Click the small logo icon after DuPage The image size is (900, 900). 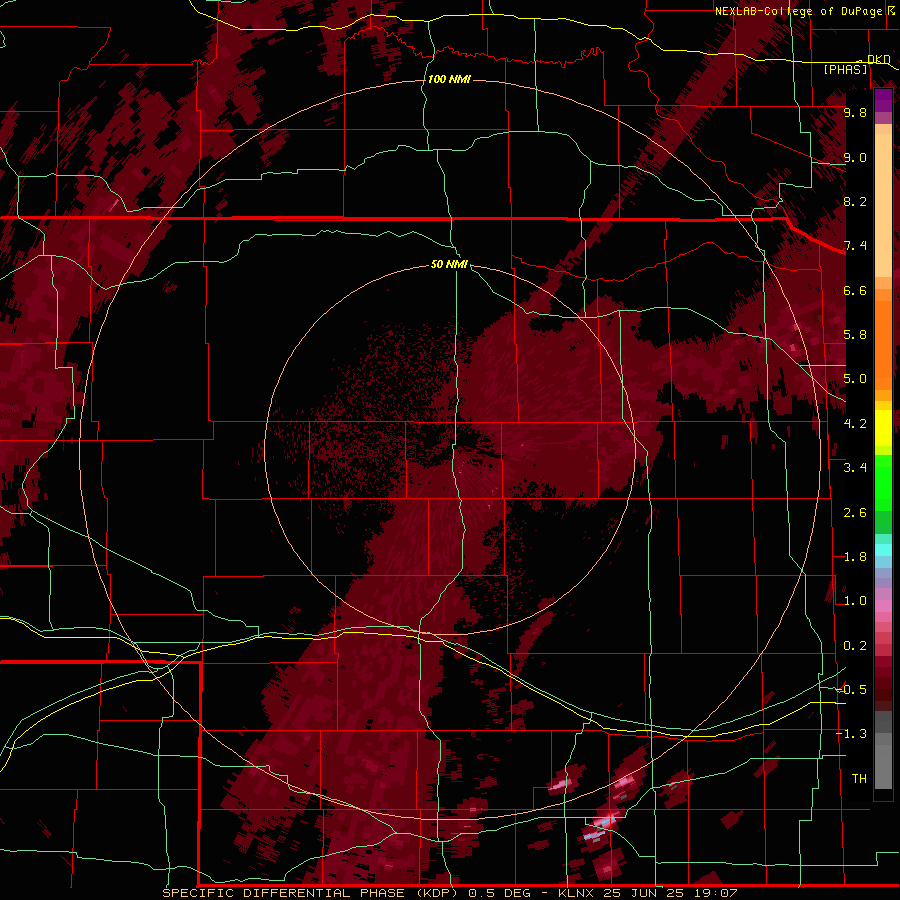click(890, 10)
